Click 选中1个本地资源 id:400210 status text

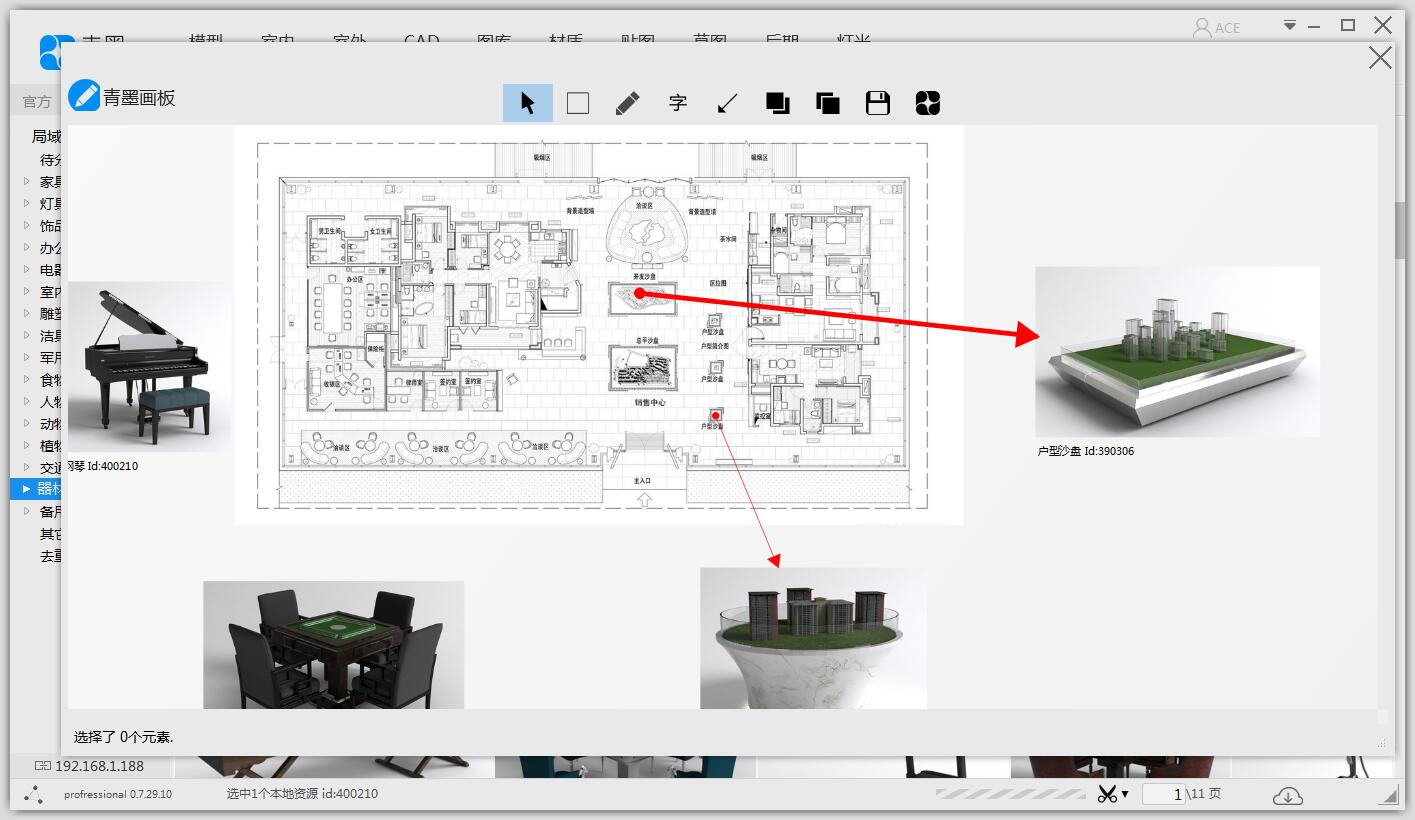302,794
